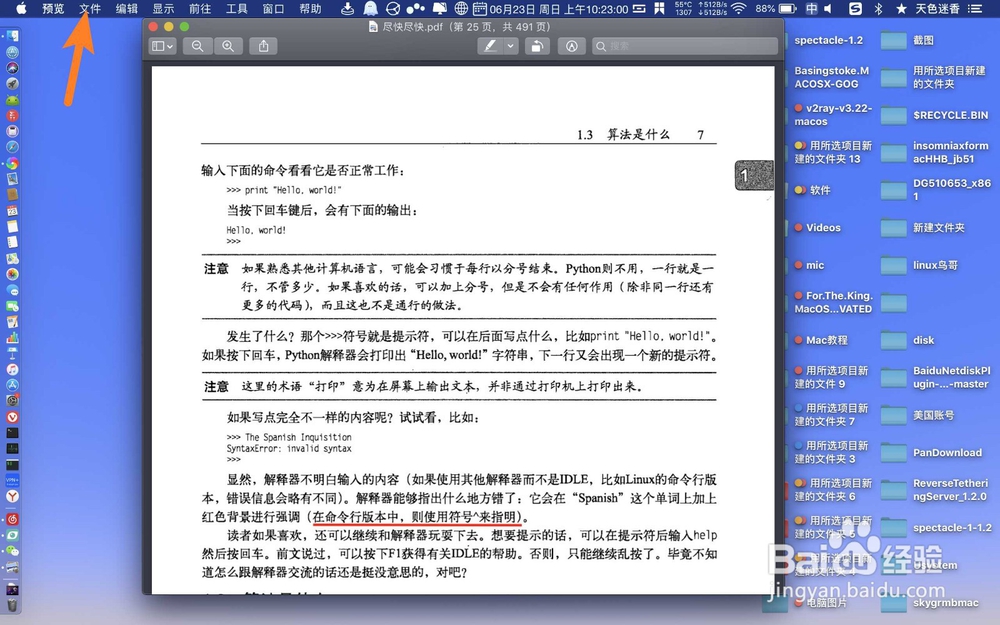Open the 预览 application menu
Viewport: 1000px width, 625px height.
point(53,8)
